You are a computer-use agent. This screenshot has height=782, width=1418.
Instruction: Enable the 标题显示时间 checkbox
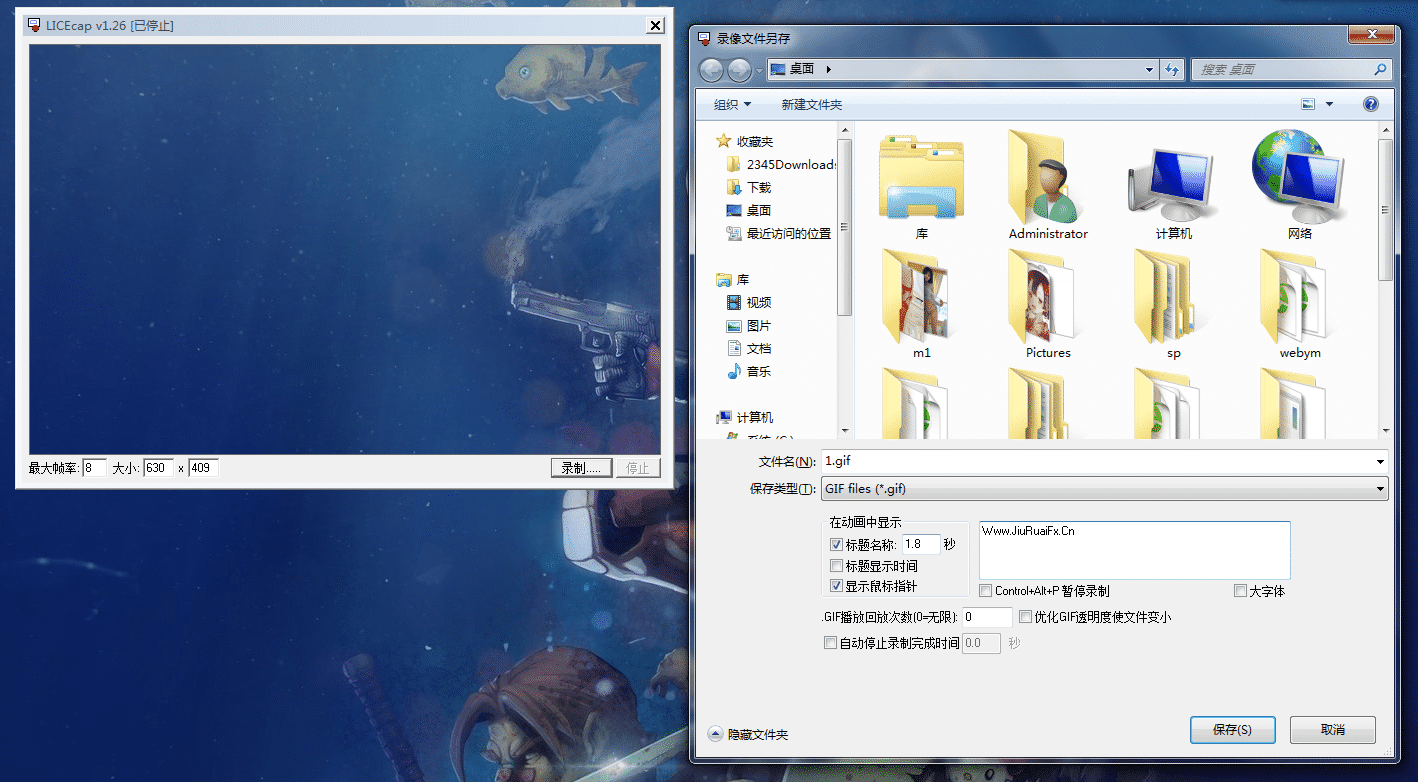(x=836, y=566)
